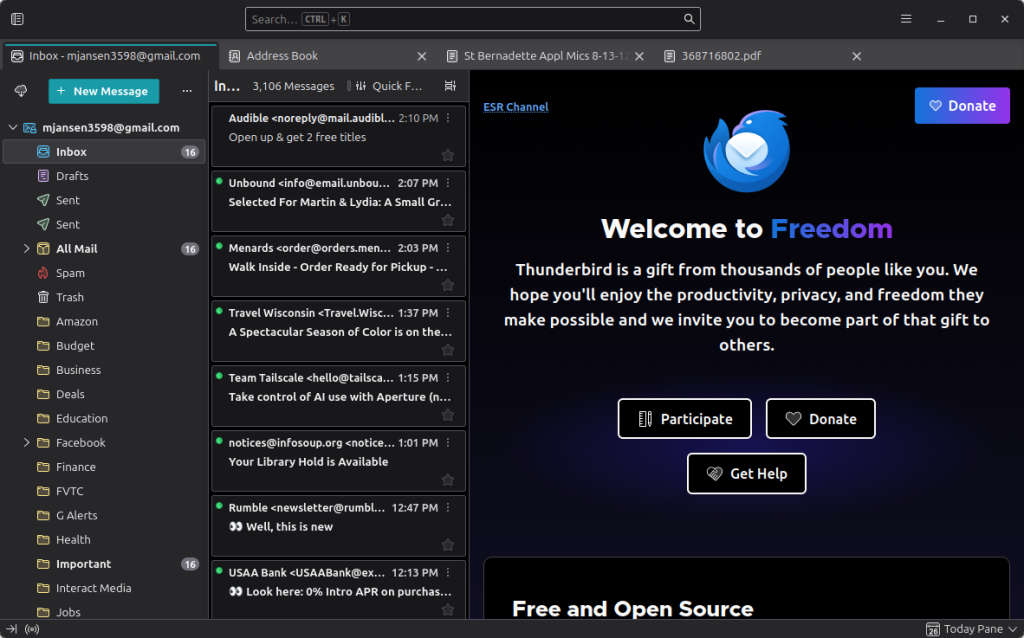Close the Address Book tab
The height and width of the screenshot is (638, 1024).
tap(422, 56)
